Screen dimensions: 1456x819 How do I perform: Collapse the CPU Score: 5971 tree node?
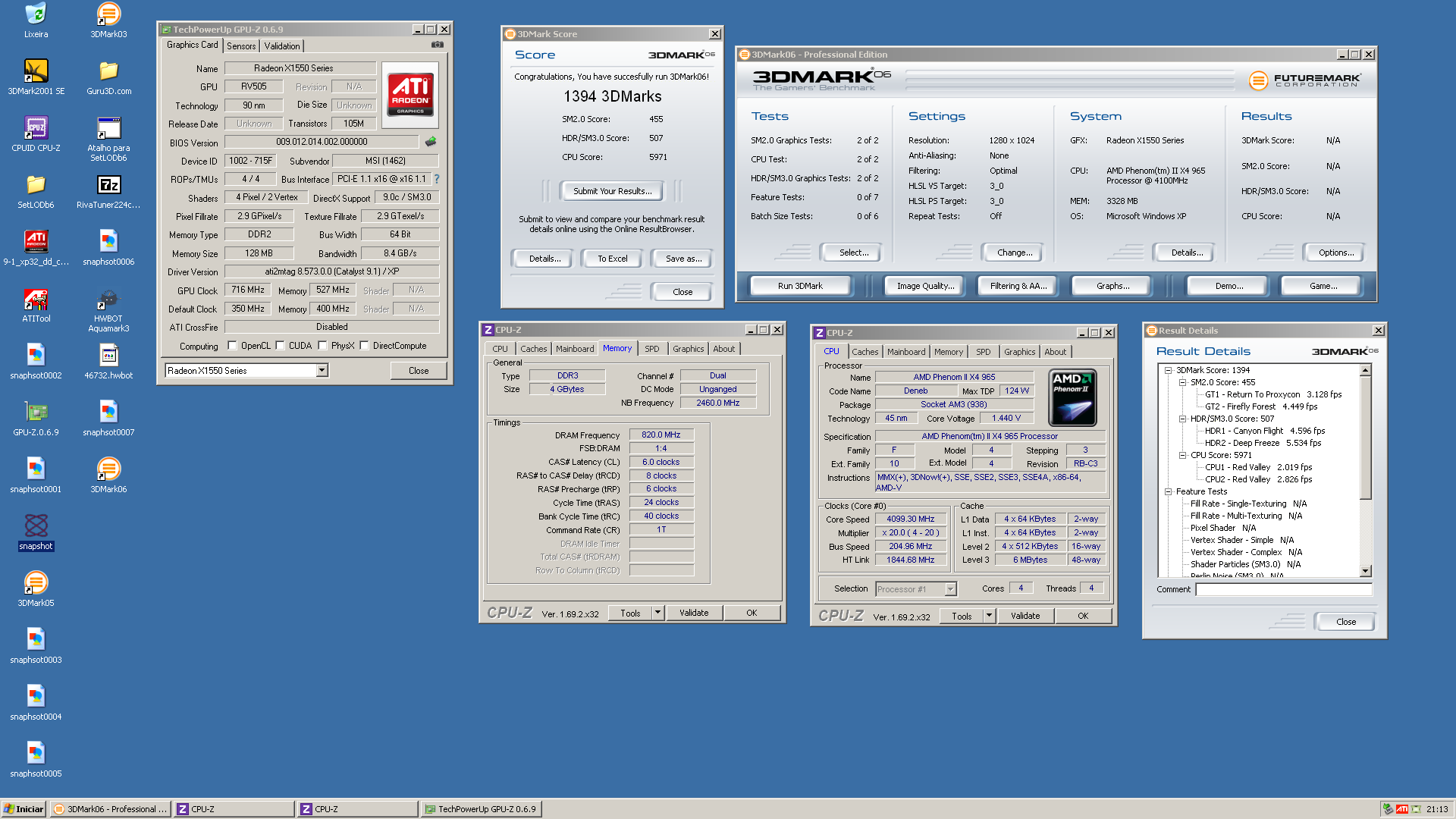(1182, 456)
